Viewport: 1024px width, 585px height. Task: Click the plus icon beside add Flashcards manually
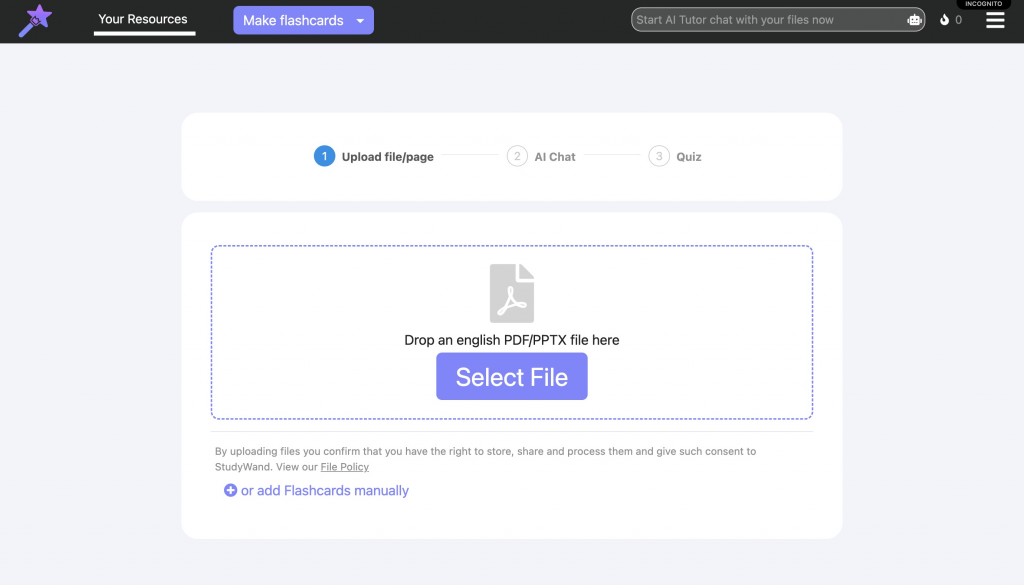click(230, 490)
